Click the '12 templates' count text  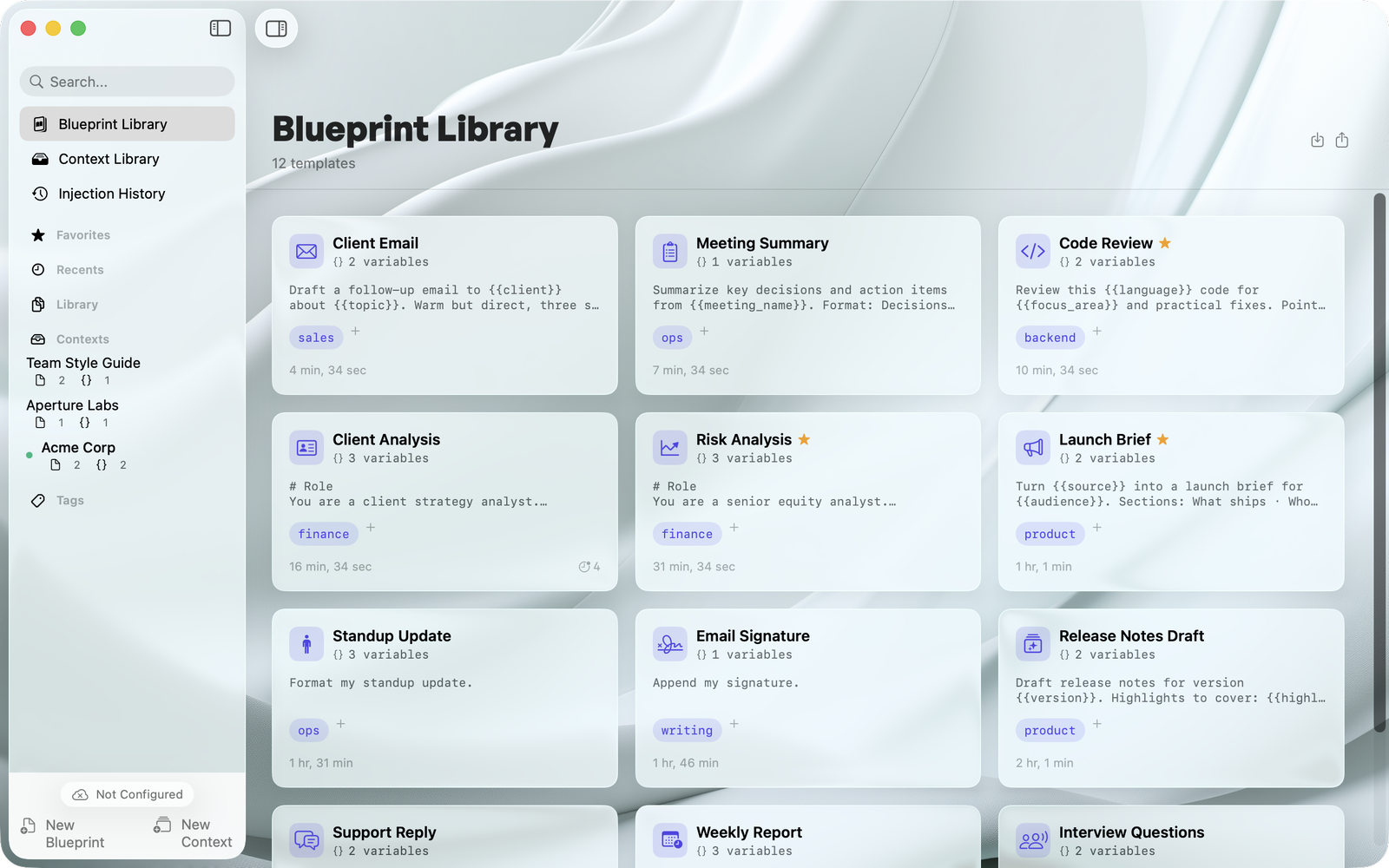[x=313, y=163]
